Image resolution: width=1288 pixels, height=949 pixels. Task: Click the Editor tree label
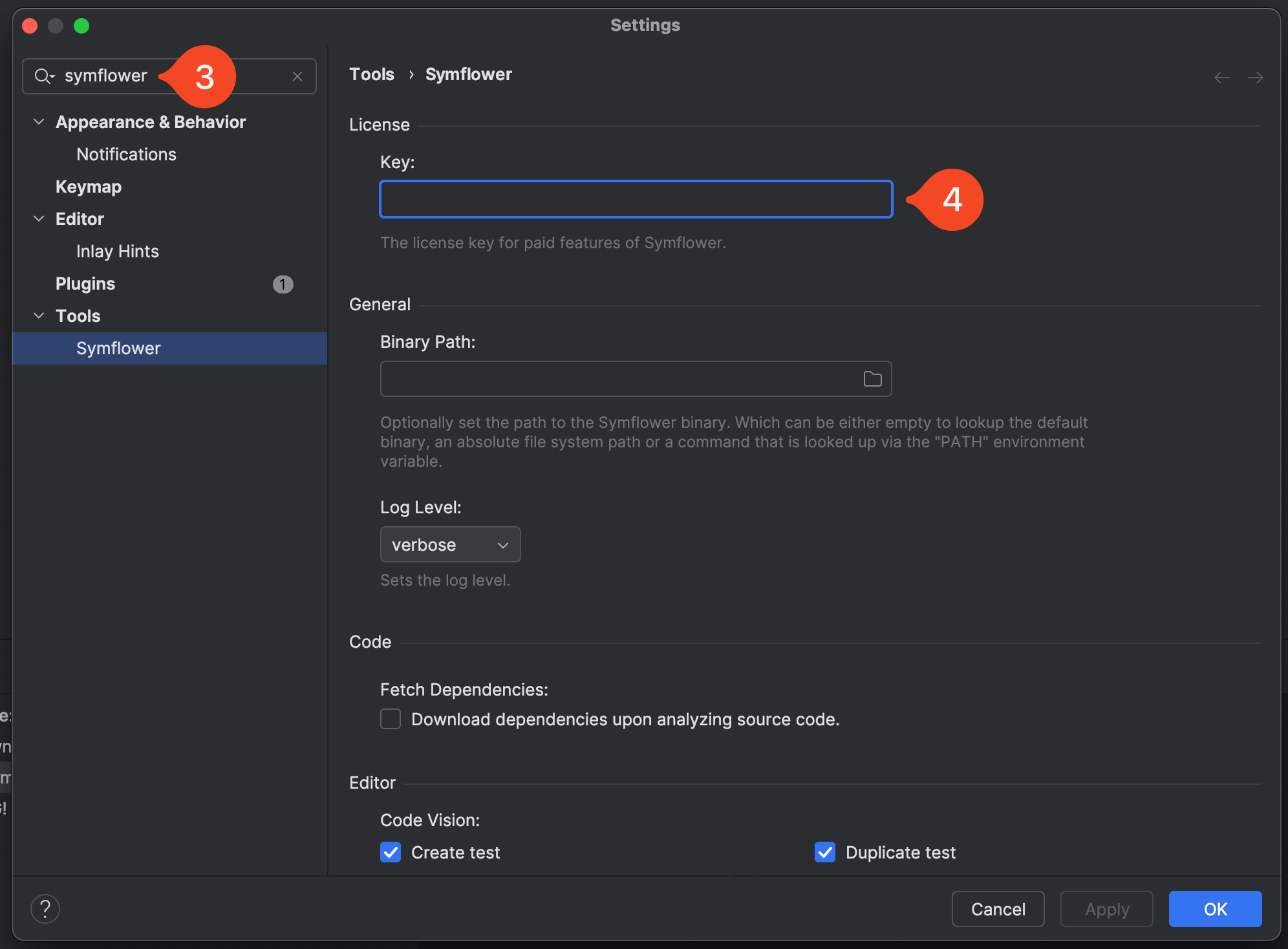pos(80,219)
